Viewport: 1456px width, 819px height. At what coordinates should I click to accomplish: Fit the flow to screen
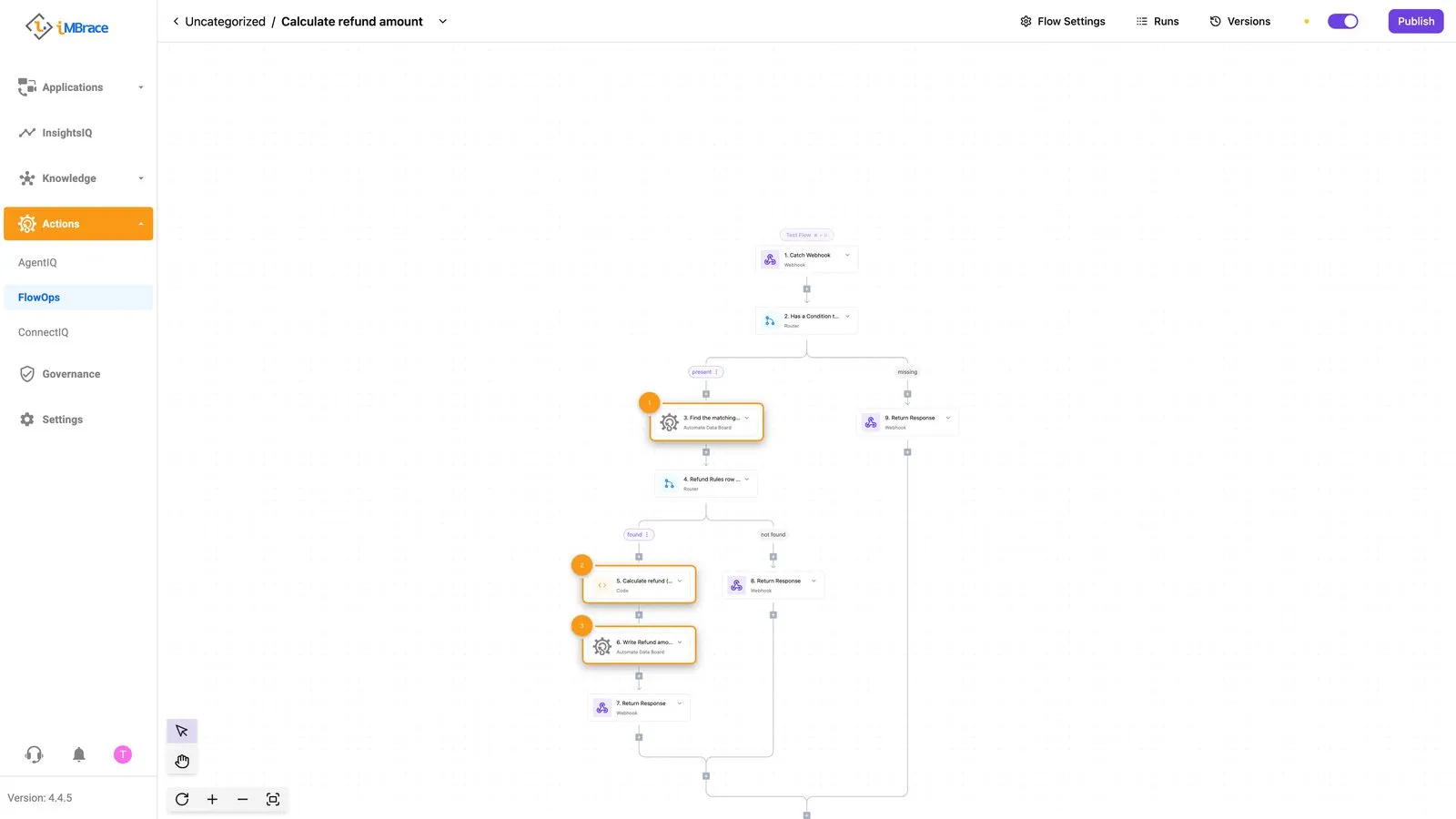(x=272, y=799)
